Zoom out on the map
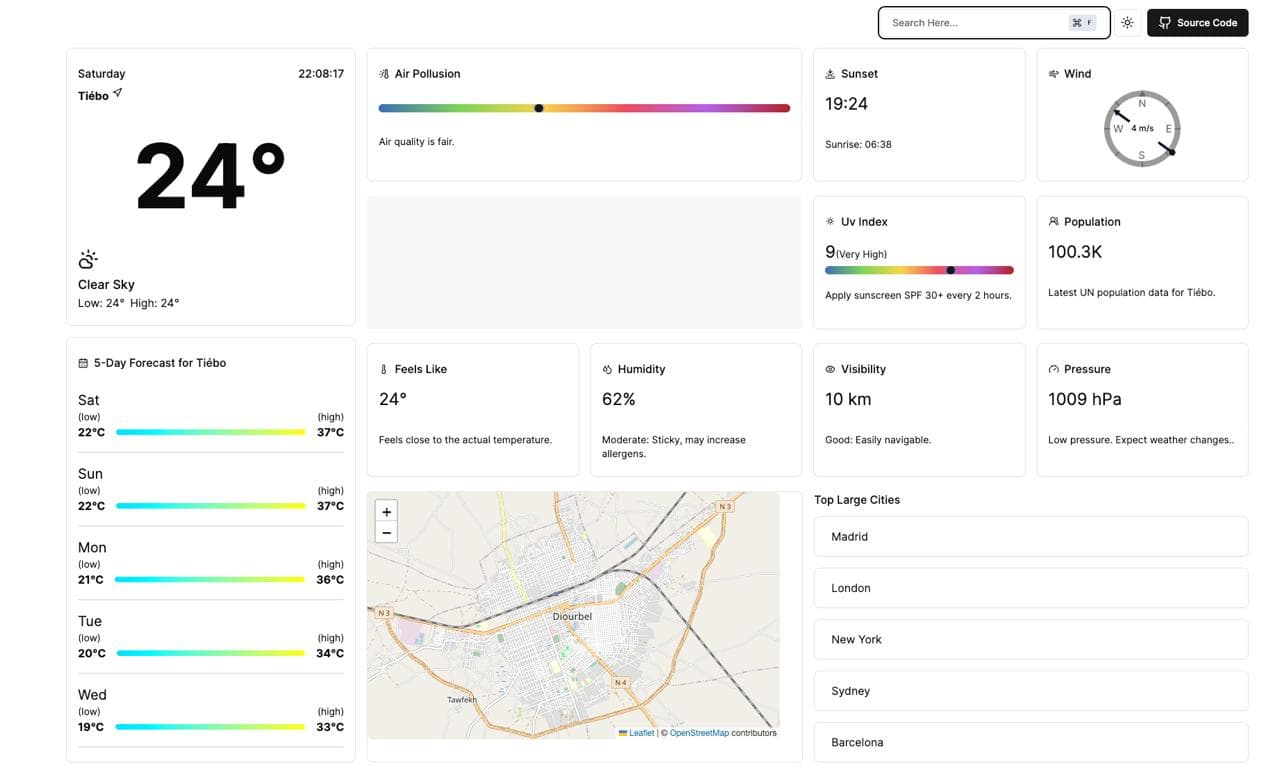 386,533
